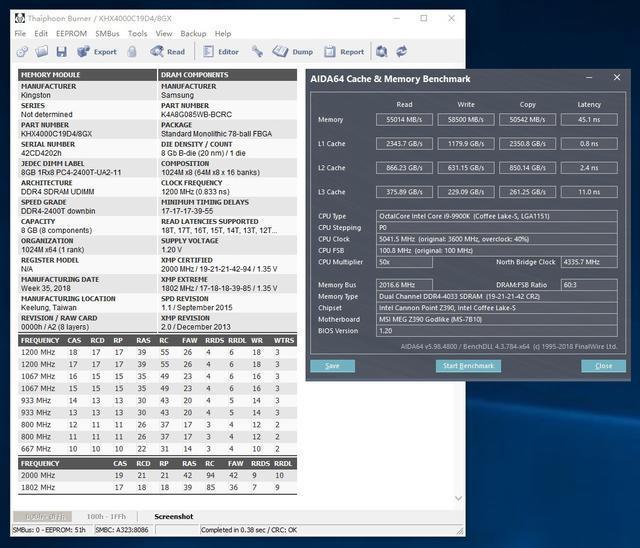Click the 667 MHz row in frequency table

point(157,449)
